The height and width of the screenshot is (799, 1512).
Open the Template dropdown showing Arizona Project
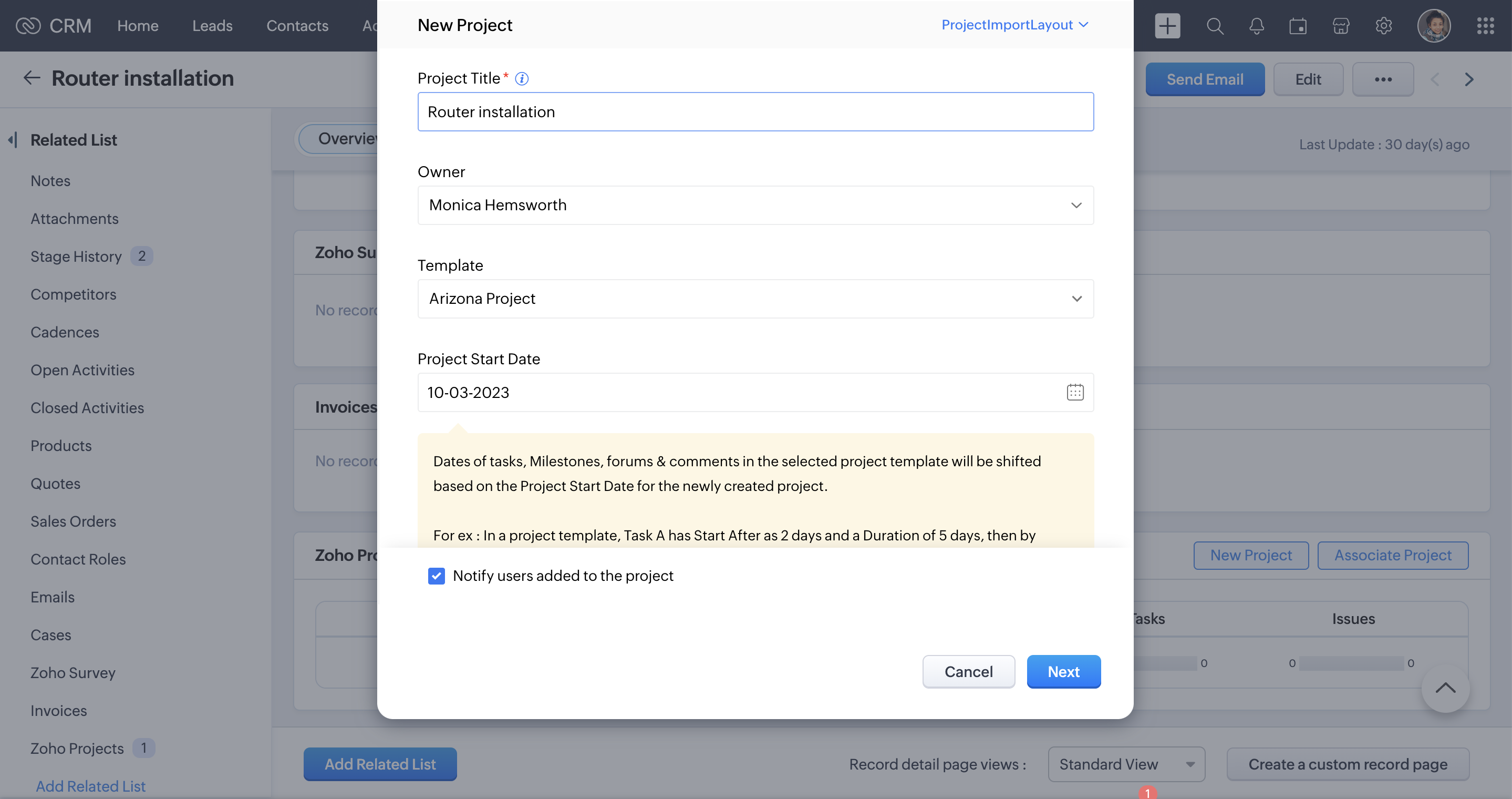(755, 299)
